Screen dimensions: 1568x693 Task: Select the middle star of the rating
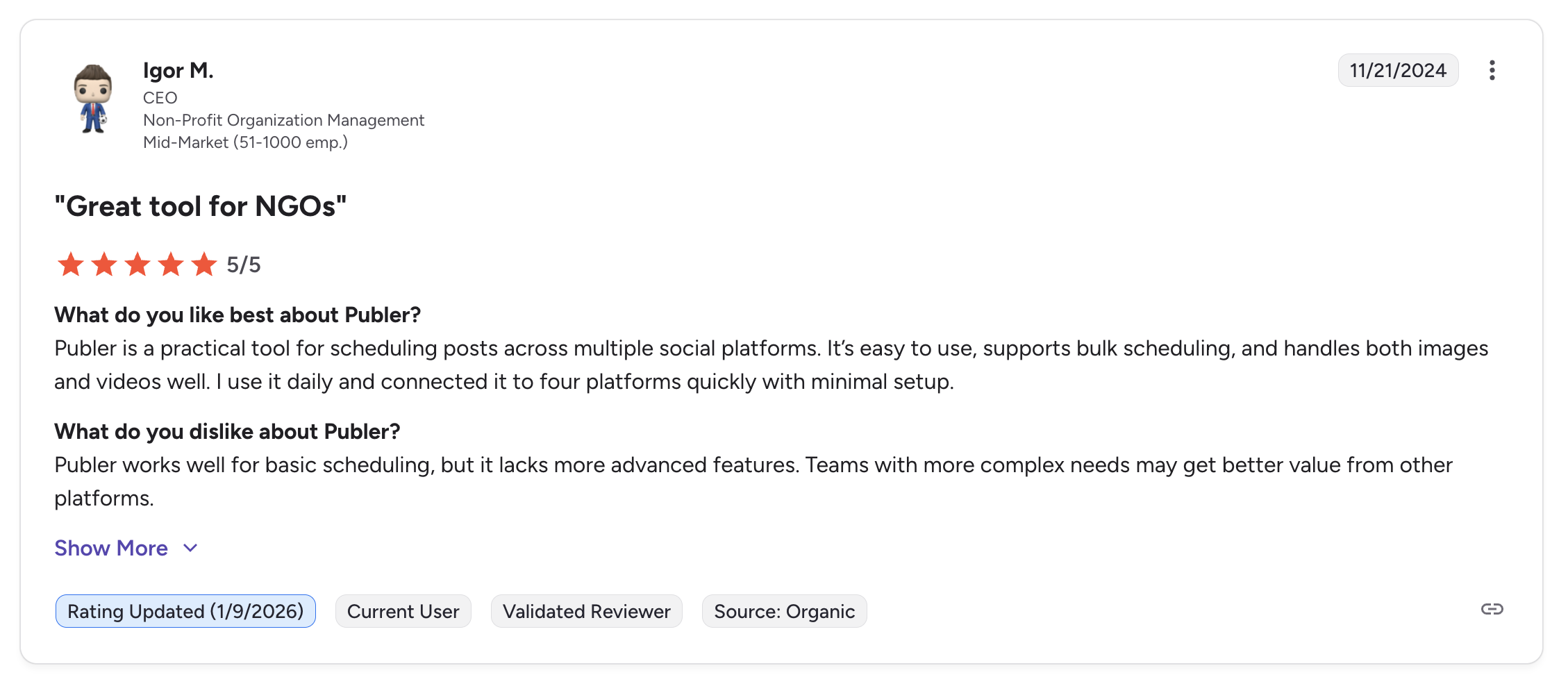pyautogui.click(x=137, y=264)
